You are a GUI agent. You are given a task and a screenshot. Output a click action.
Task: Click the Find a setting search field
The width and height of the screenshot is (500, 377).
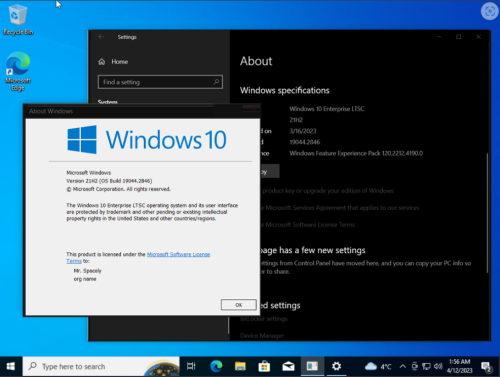(x=160, y=82)
